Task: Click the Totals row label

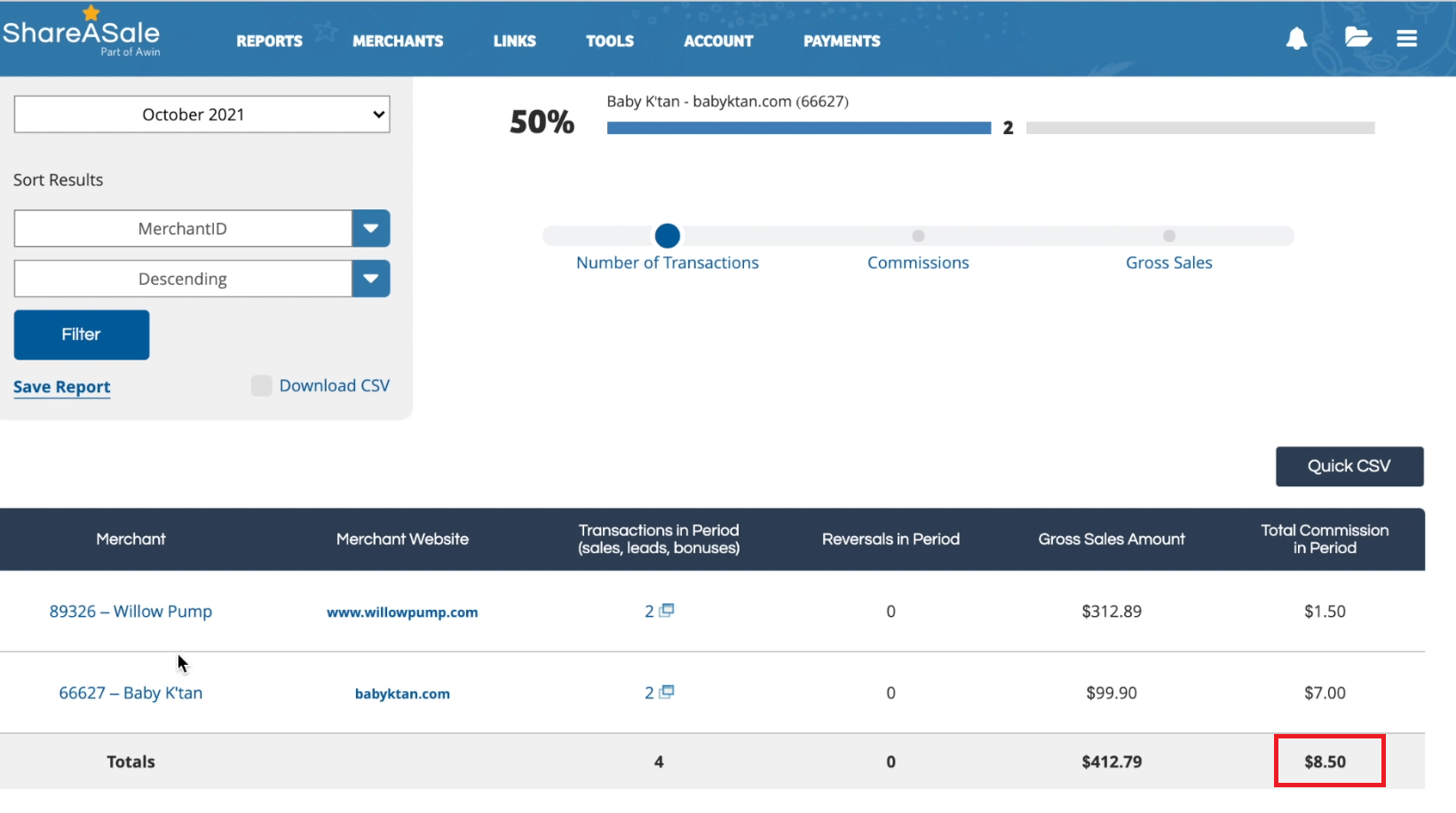Action: click(131, 762)
